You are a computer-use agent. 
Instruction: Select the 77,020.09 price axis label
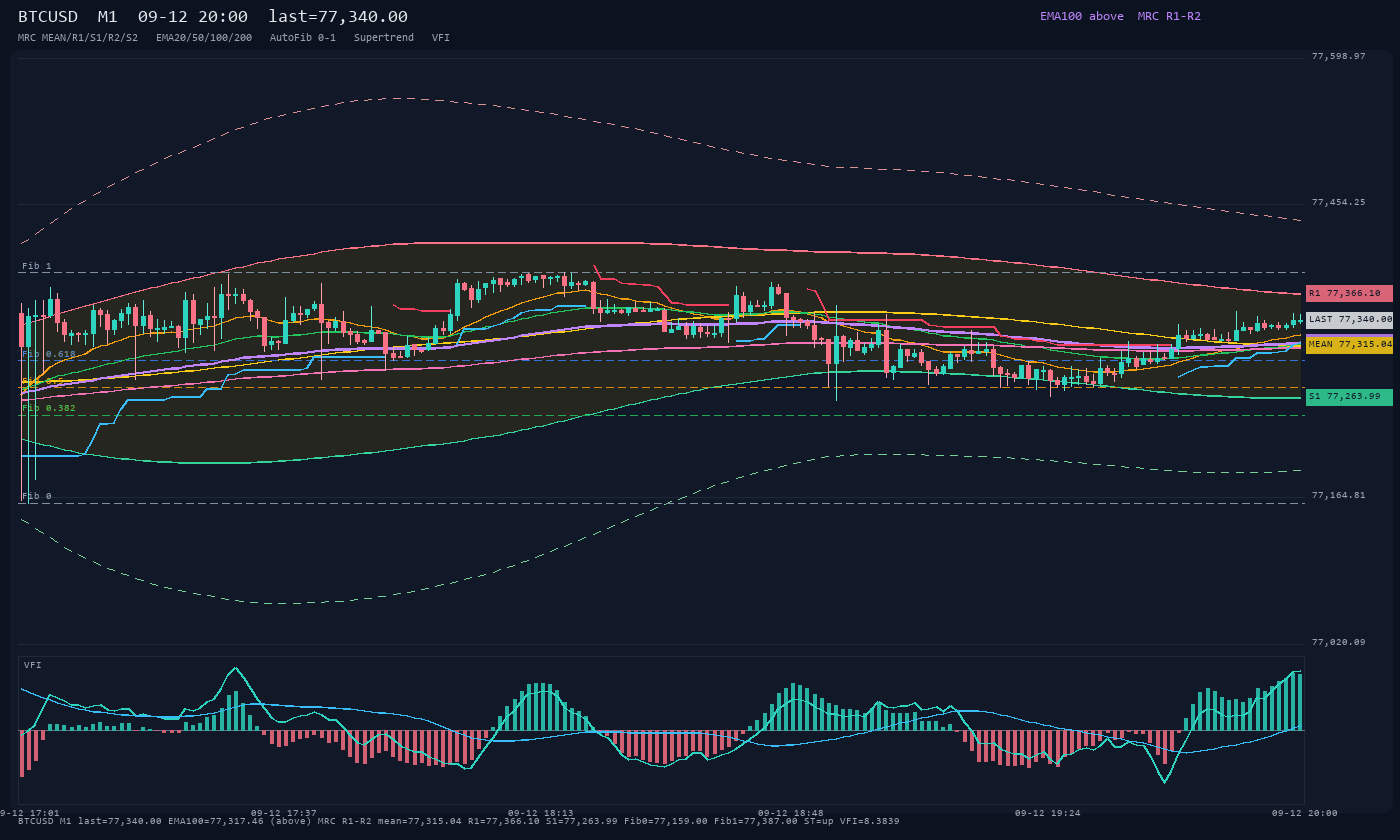(1338, 642)
